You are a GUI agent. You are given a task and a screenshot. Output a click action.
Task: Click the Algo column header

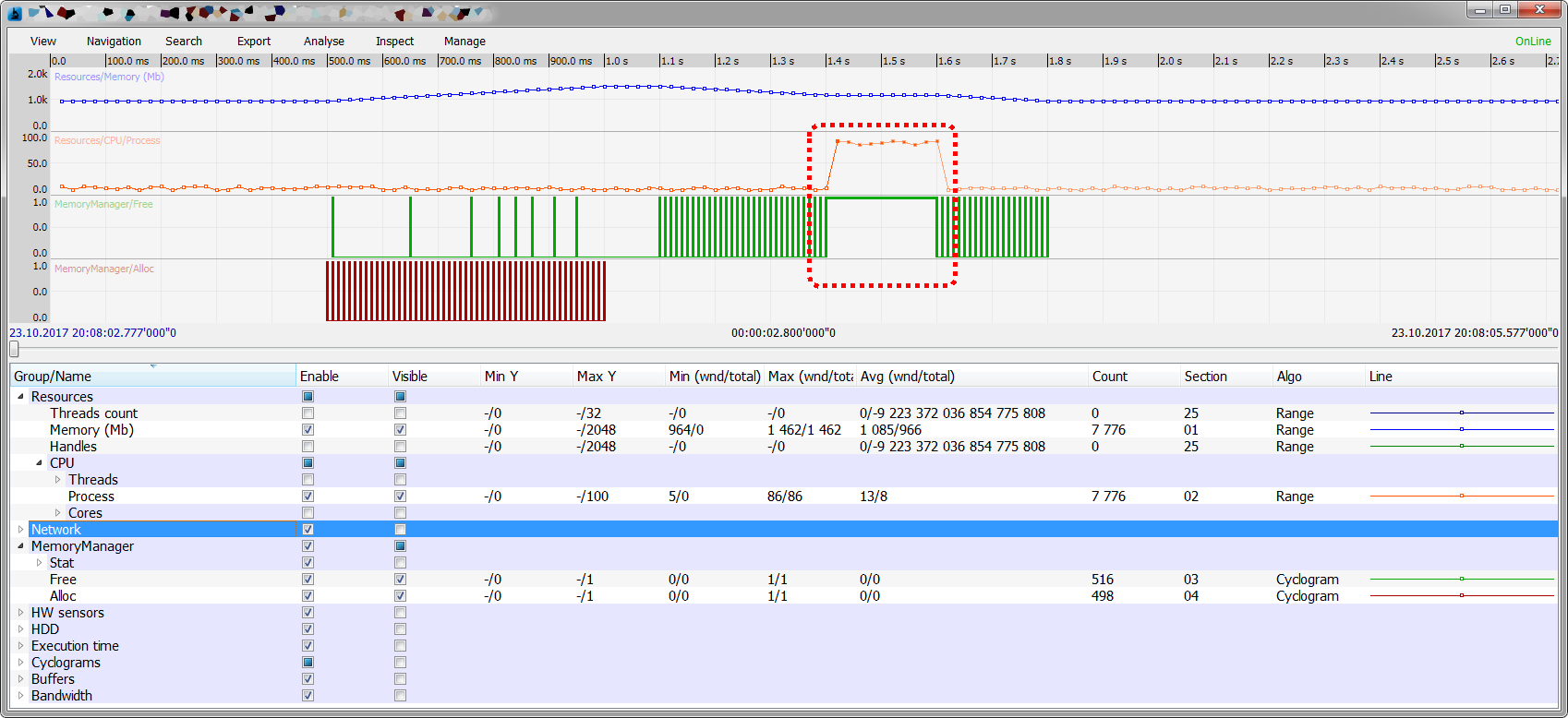[1319, 376]
